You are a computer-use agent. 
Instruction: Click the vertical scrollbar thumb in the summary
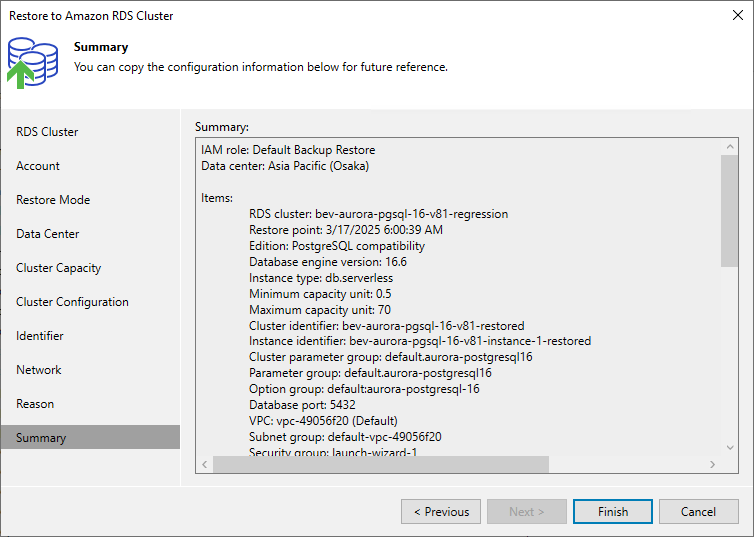click(x=729, y=211)
